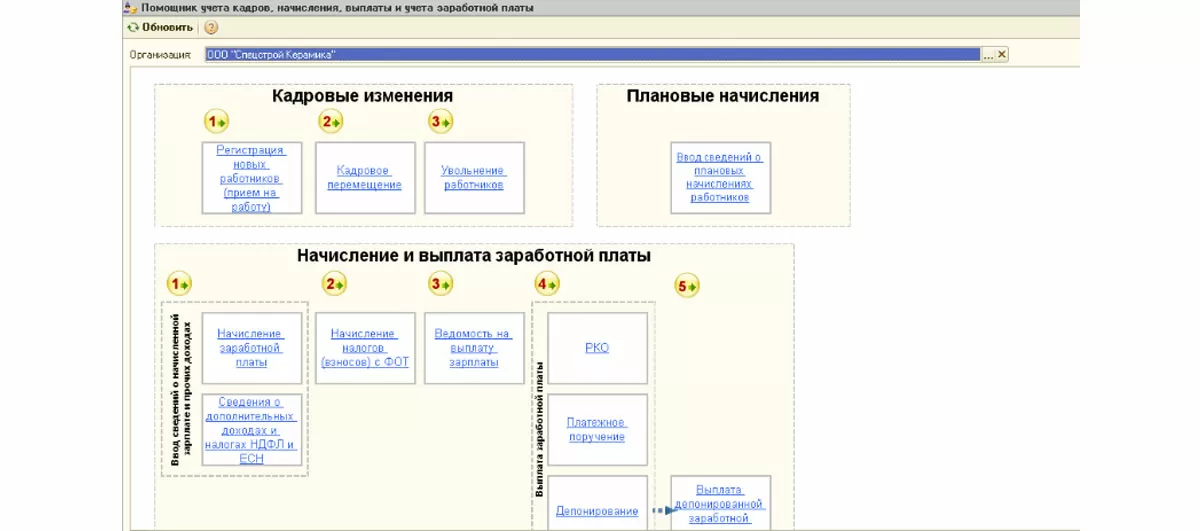Open the РКО link
The image size is (1200, 531).
[x=597, y=348]
